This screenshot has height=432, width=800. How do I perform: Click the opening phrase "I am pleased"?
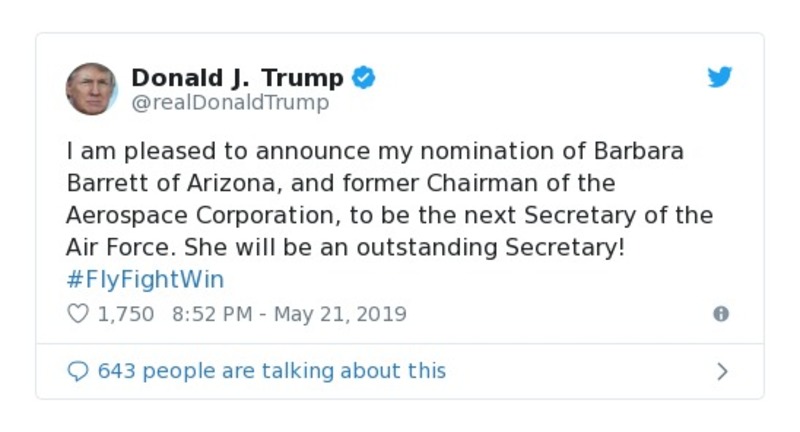[124, 154]
